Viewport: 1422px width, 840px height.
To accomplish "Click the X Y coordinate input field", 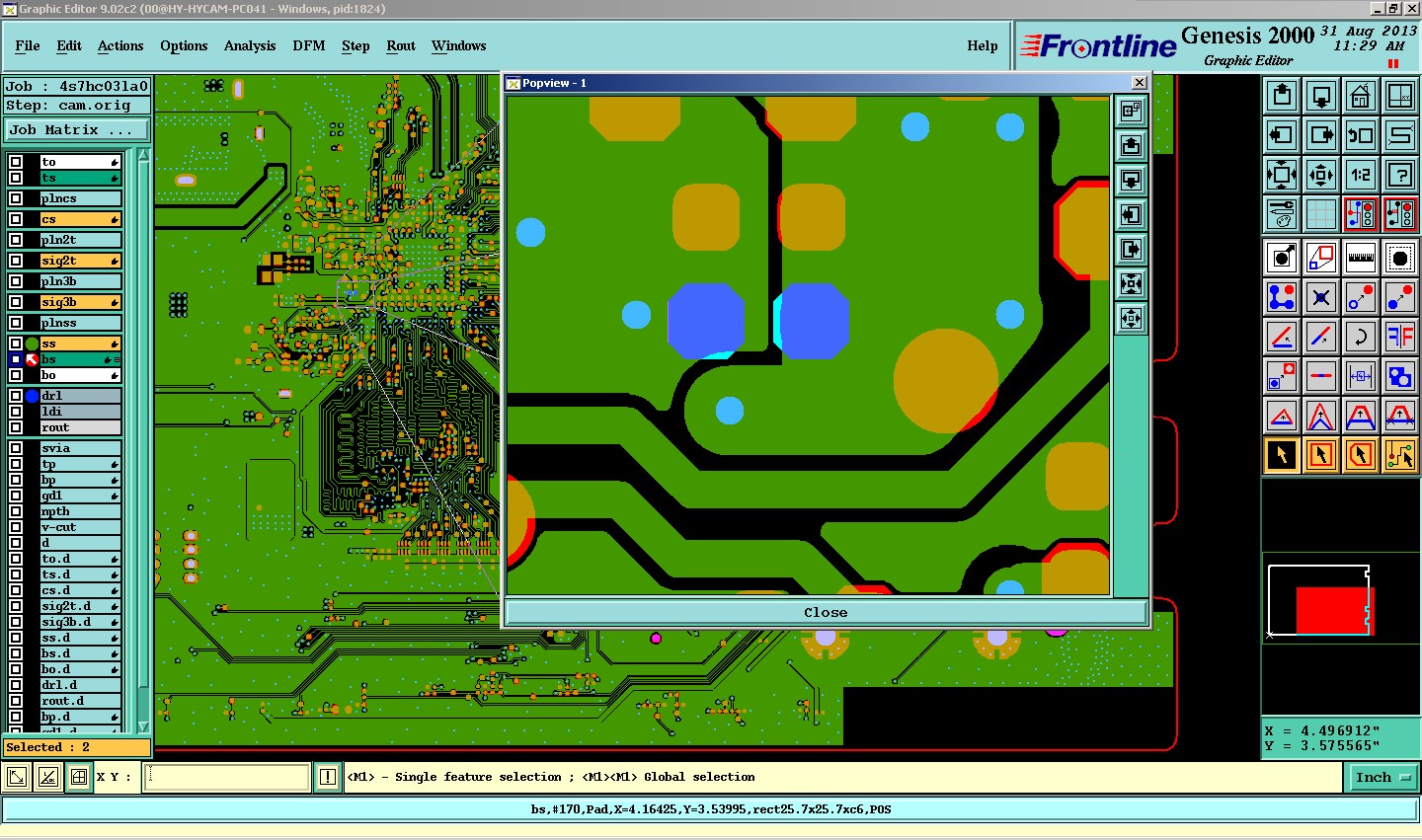I will (227, 778).
